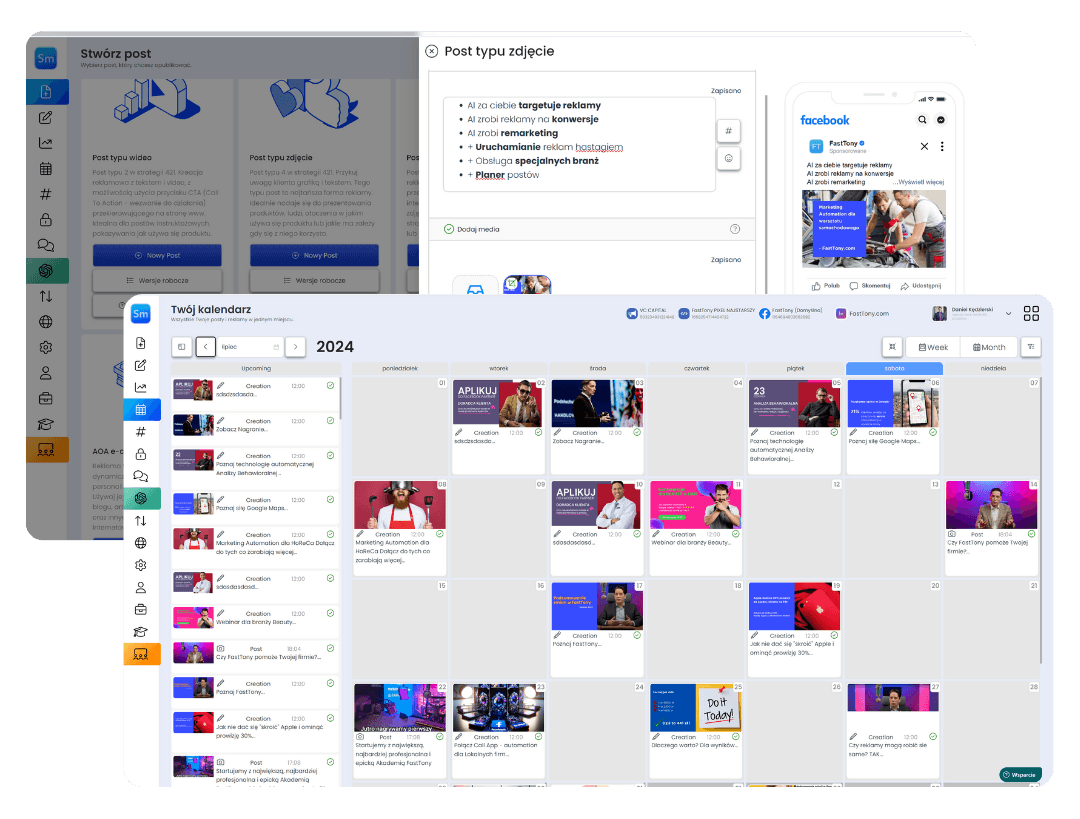
Task: Toggle the status check on the July 06 post
Action: tap(933, 433)
